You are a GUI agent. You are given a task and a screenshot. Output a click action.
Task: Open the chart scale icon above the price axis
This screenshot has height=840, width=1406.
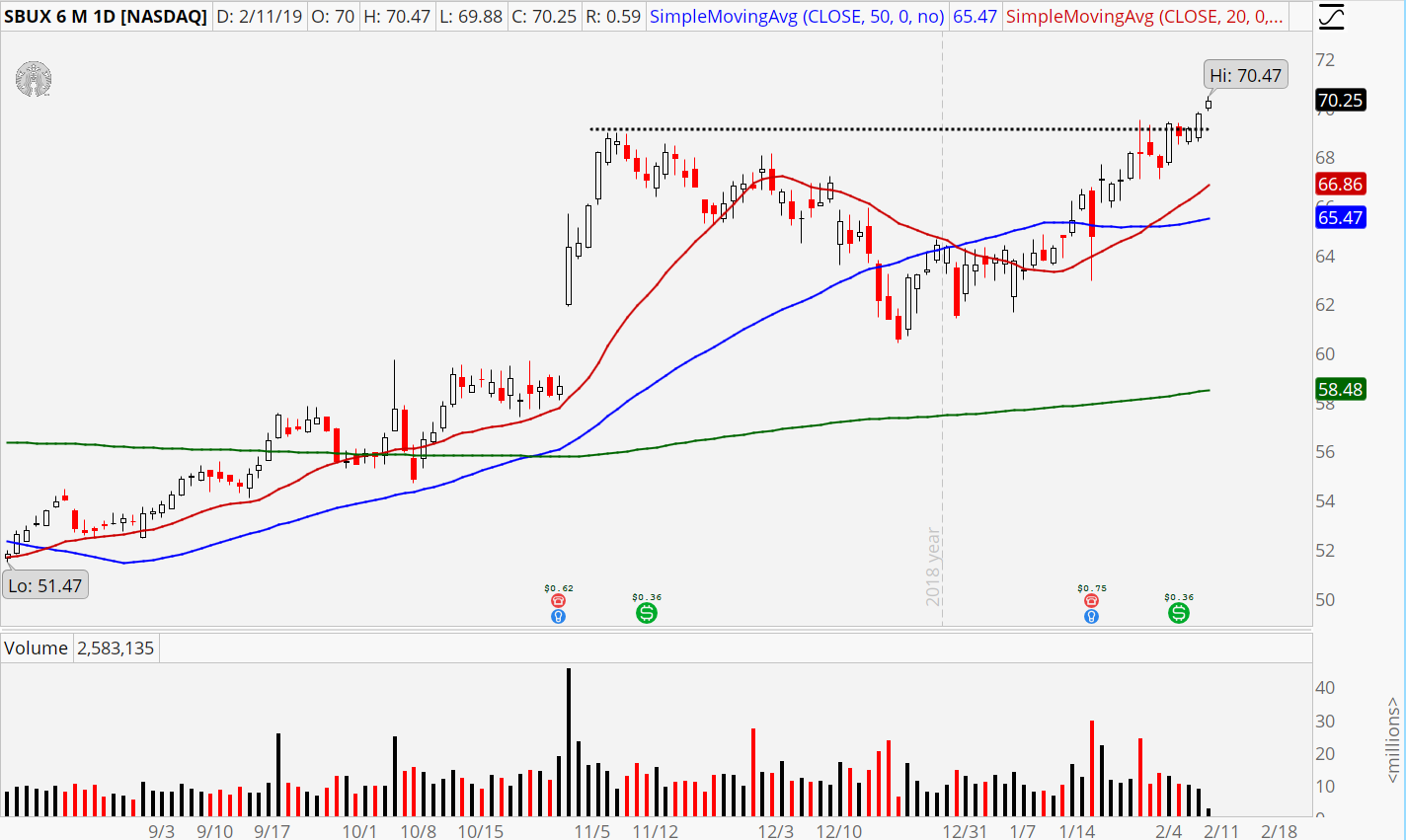(1331, 17)
